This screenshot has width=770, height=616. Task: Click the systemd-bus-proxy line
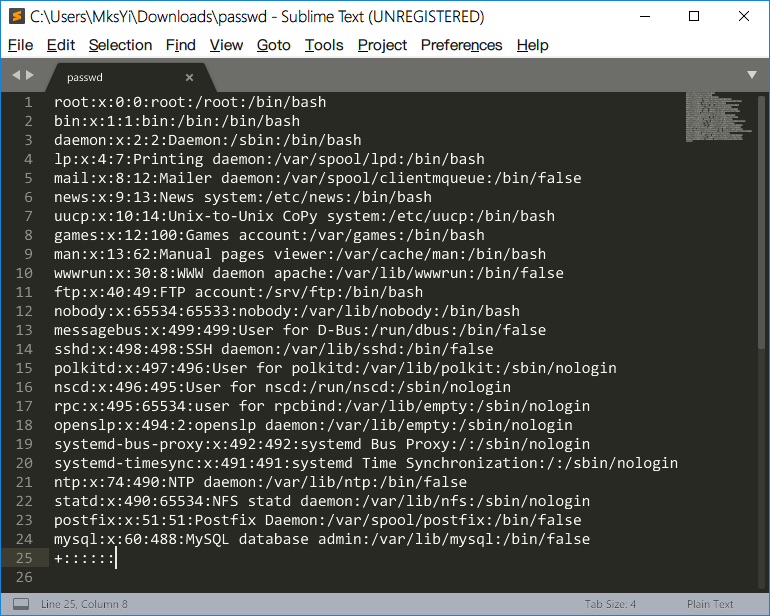point(322,444)
